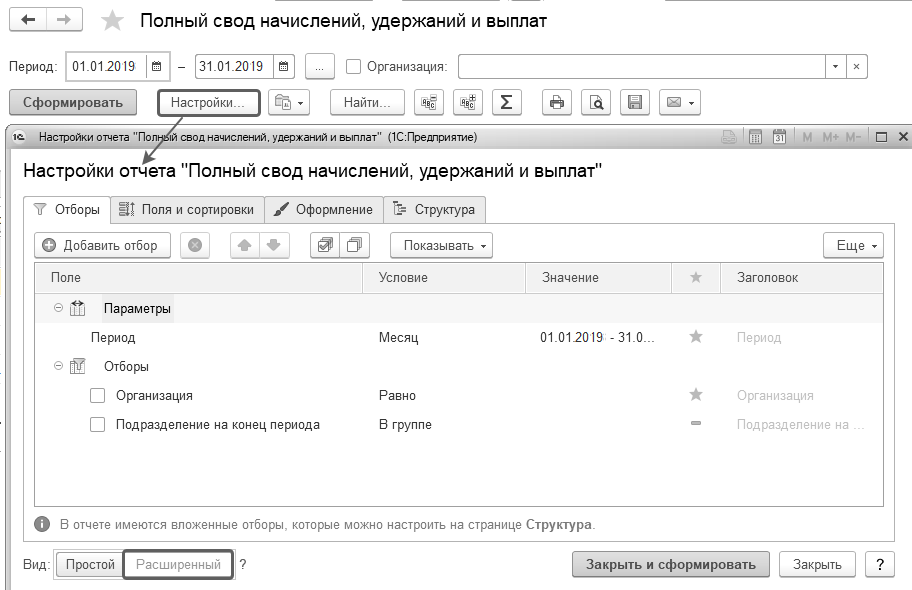The width and height of the screenshot is (912, 590).
Task: Toggle the star for the Период row
Action: (x=696, y=337)
